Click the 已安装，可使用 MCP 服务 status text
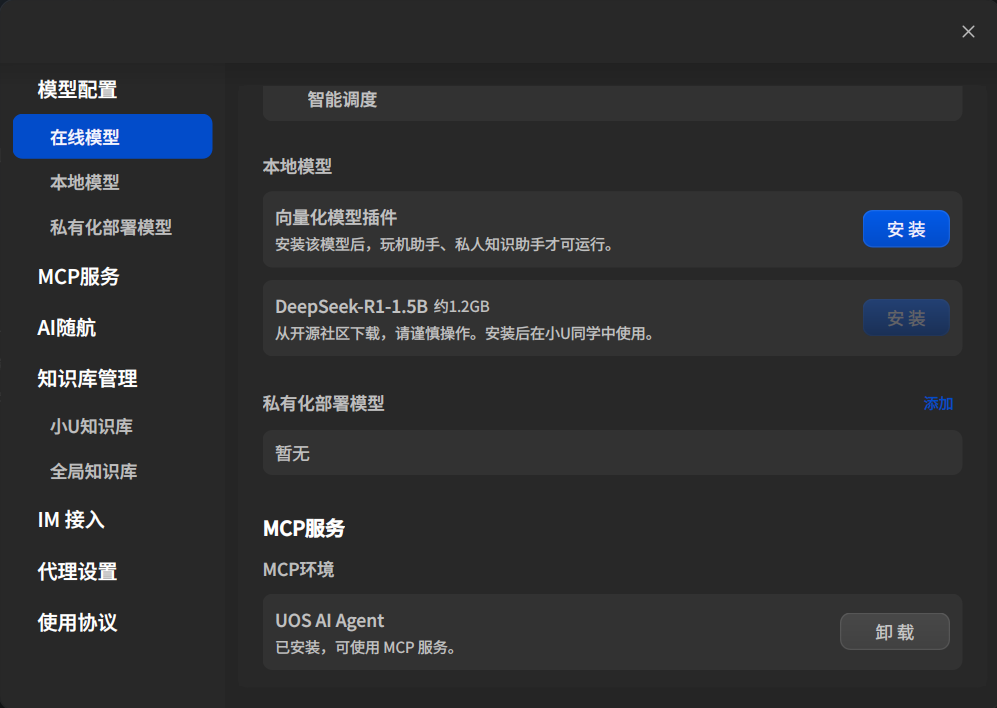This screenshot has height=708, width=997. point(366,648)
